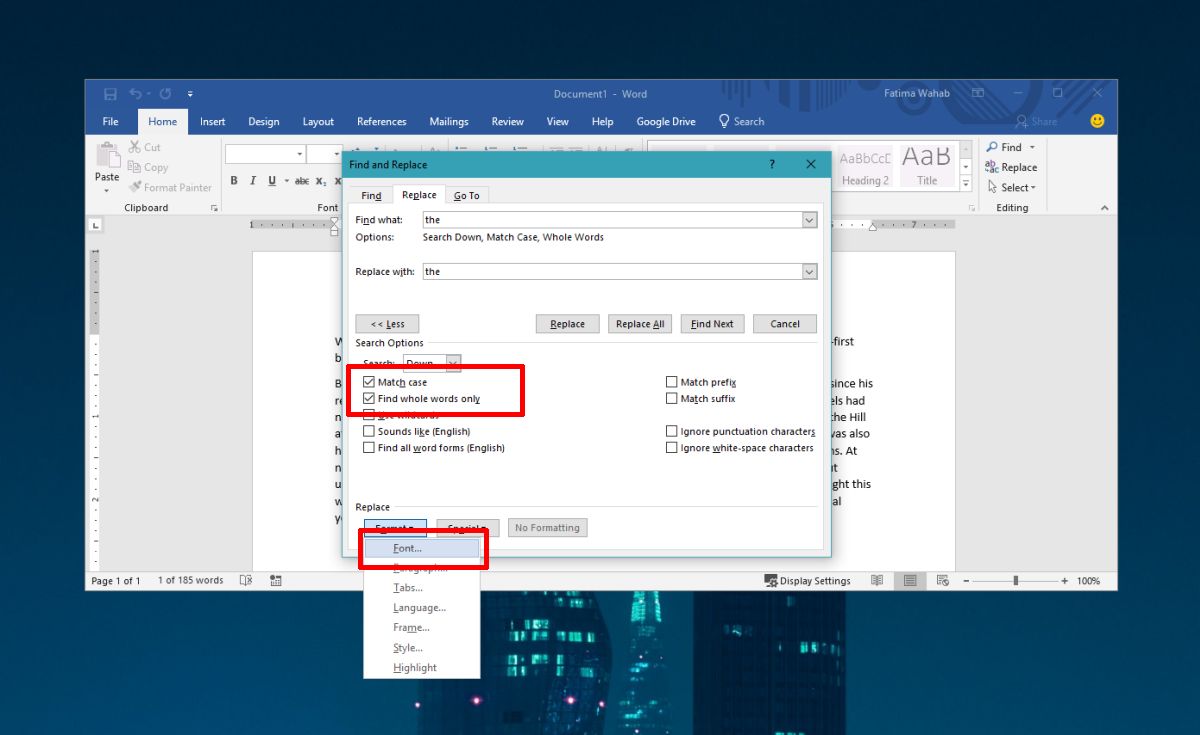Switch to the Go To tab

(466, 196)
